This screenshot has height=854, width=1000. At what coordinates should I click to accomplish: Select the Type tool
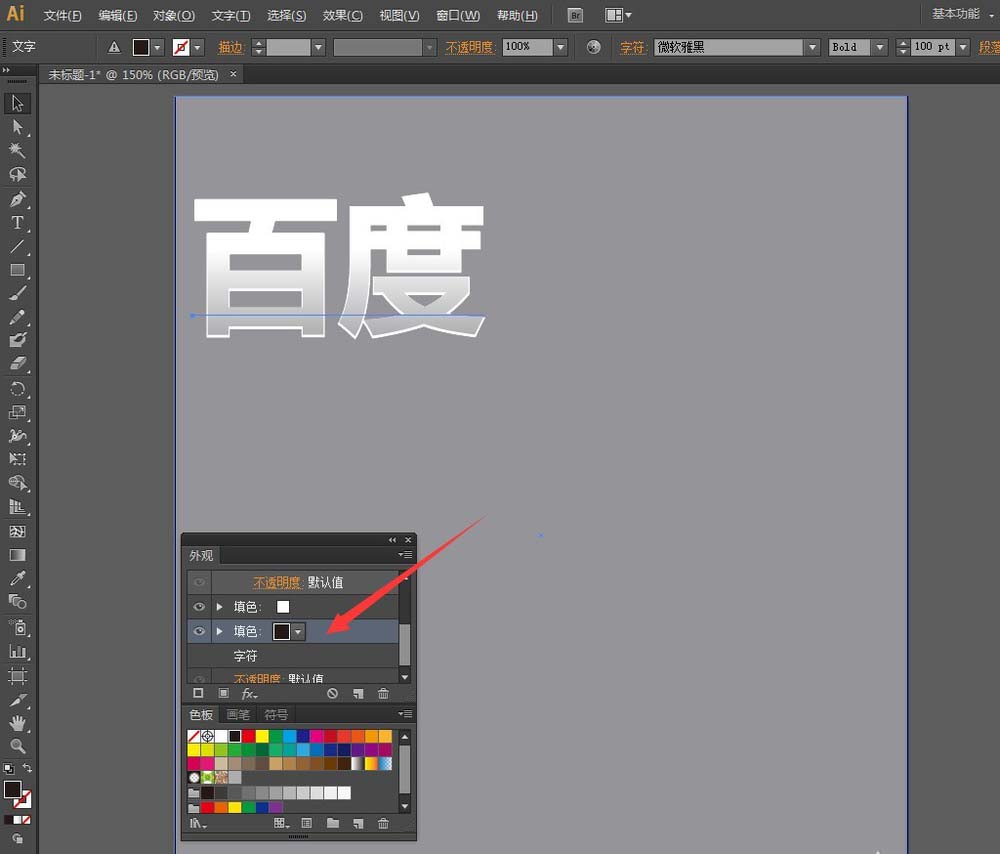point(17,223)
